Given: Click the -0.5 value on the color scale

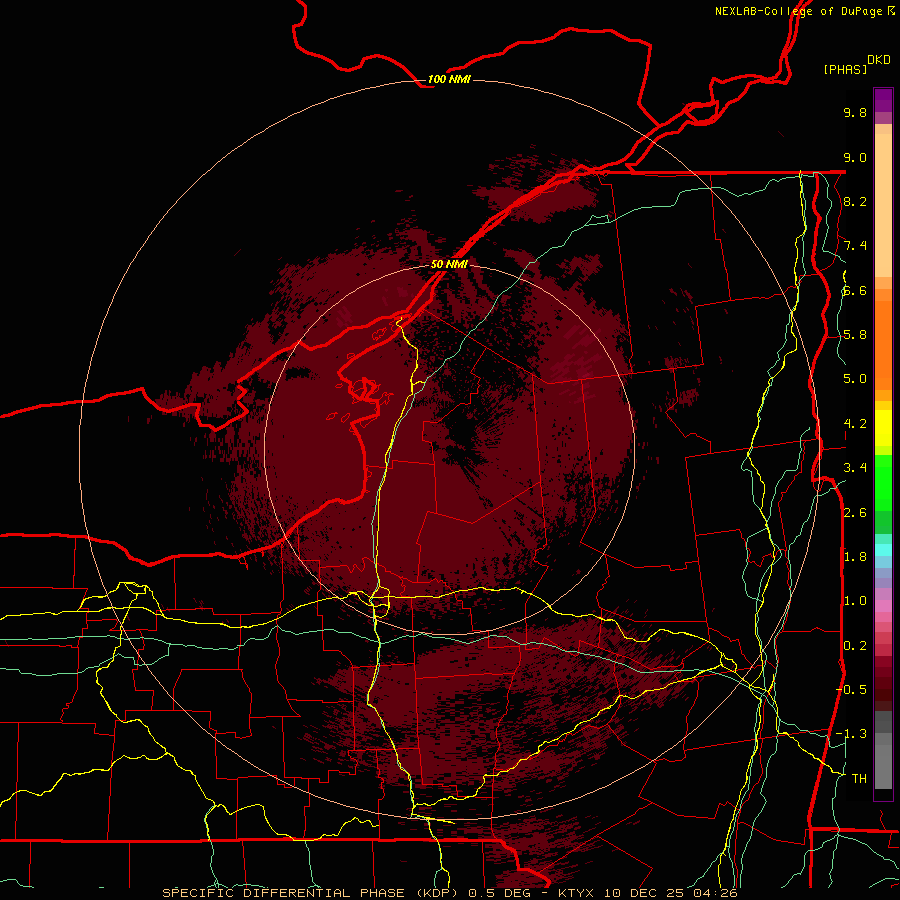Looking at the screenshot, I should tap(851, 690).
